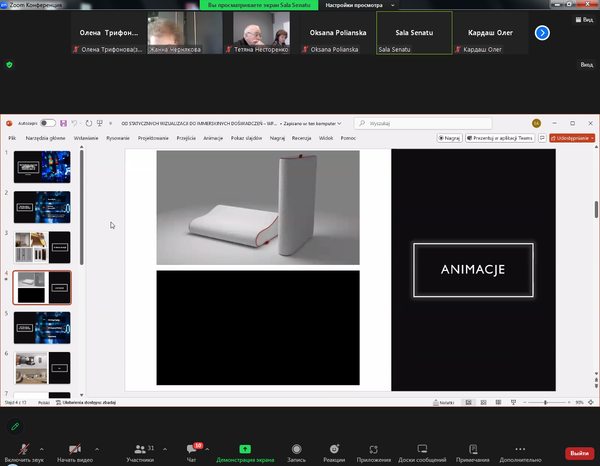Open the whiteboards icon in toolbar

[421, 449]
